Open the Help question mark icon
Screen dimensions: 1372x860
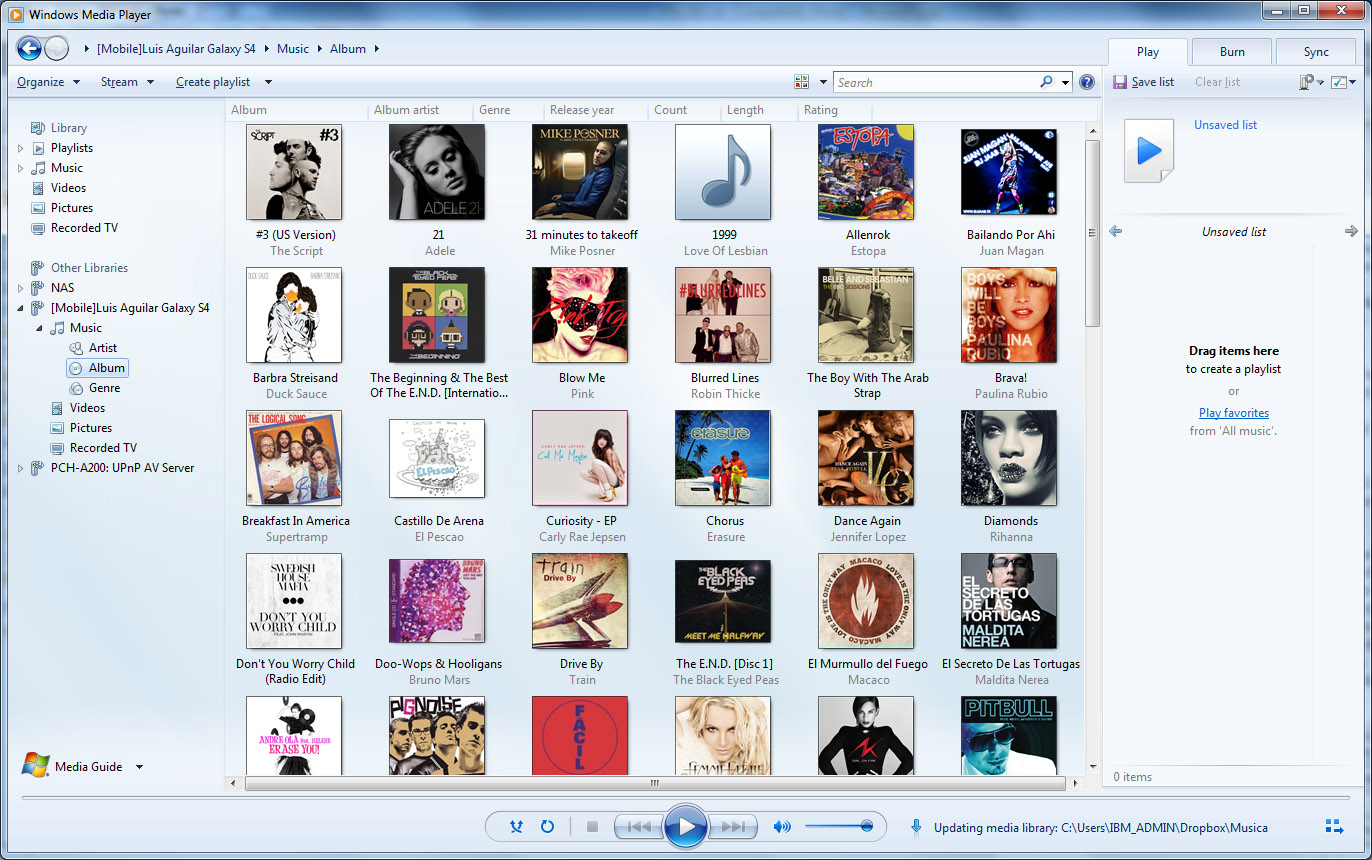(x=1087, y=82)
